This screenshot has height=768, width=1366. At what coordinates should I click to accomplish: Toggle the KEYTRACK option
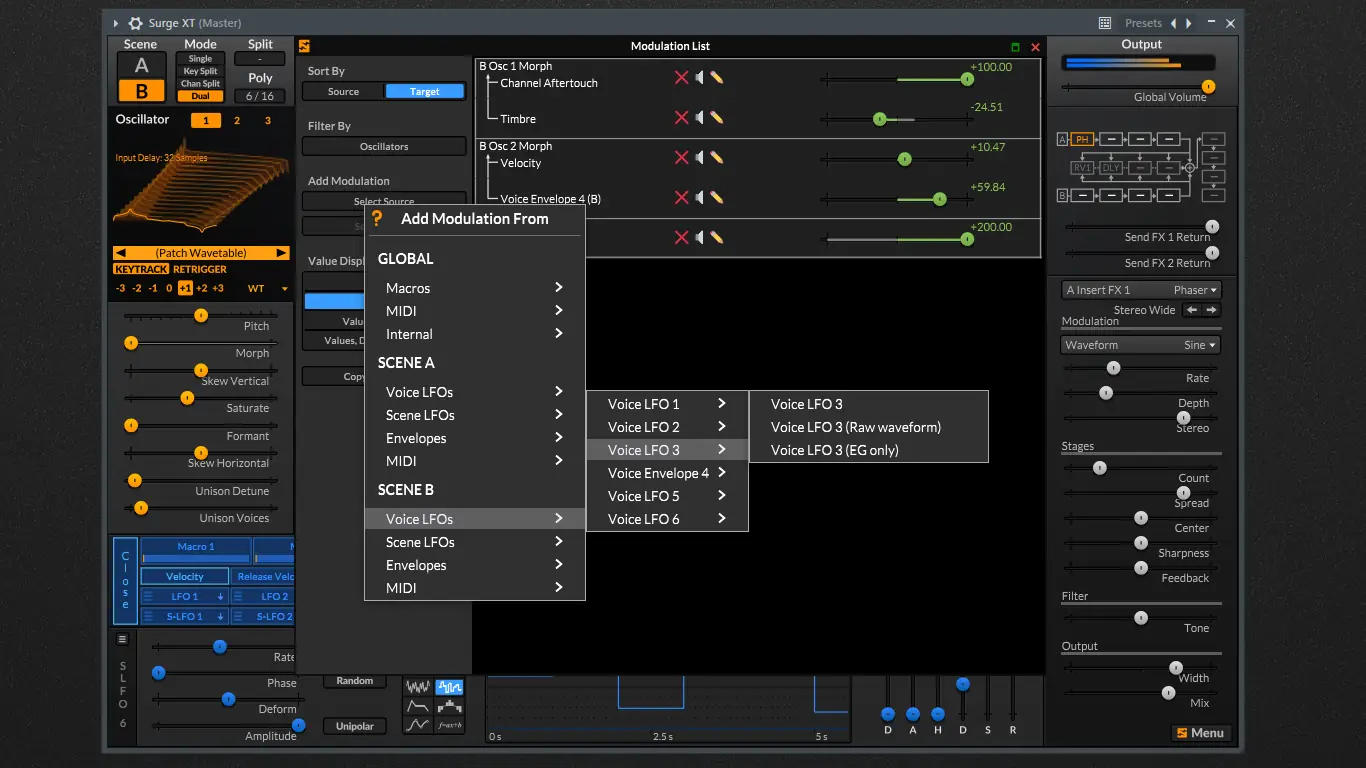(x=141, y=269)
